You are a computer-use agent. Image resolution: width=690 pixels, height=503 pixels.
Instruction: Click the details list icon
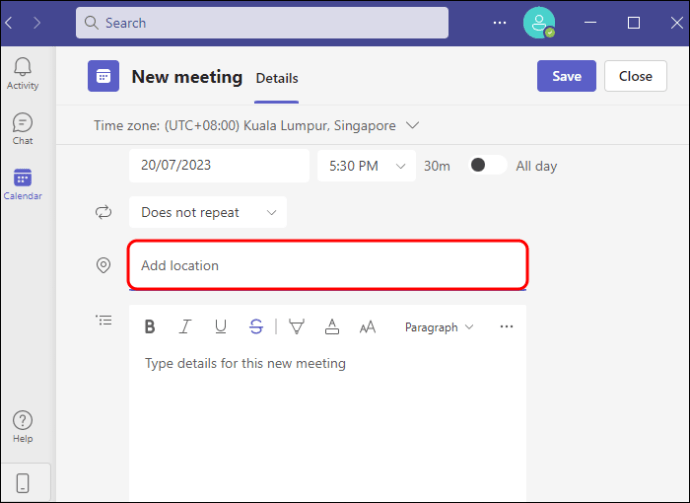click(x=104, y=320)
